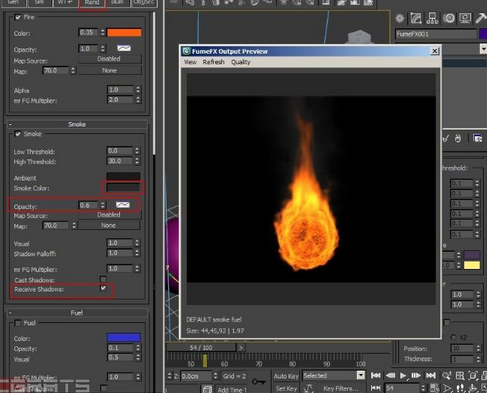Select the x2 radio button
This screenshot has width=487, height=393.
[453, 337]
